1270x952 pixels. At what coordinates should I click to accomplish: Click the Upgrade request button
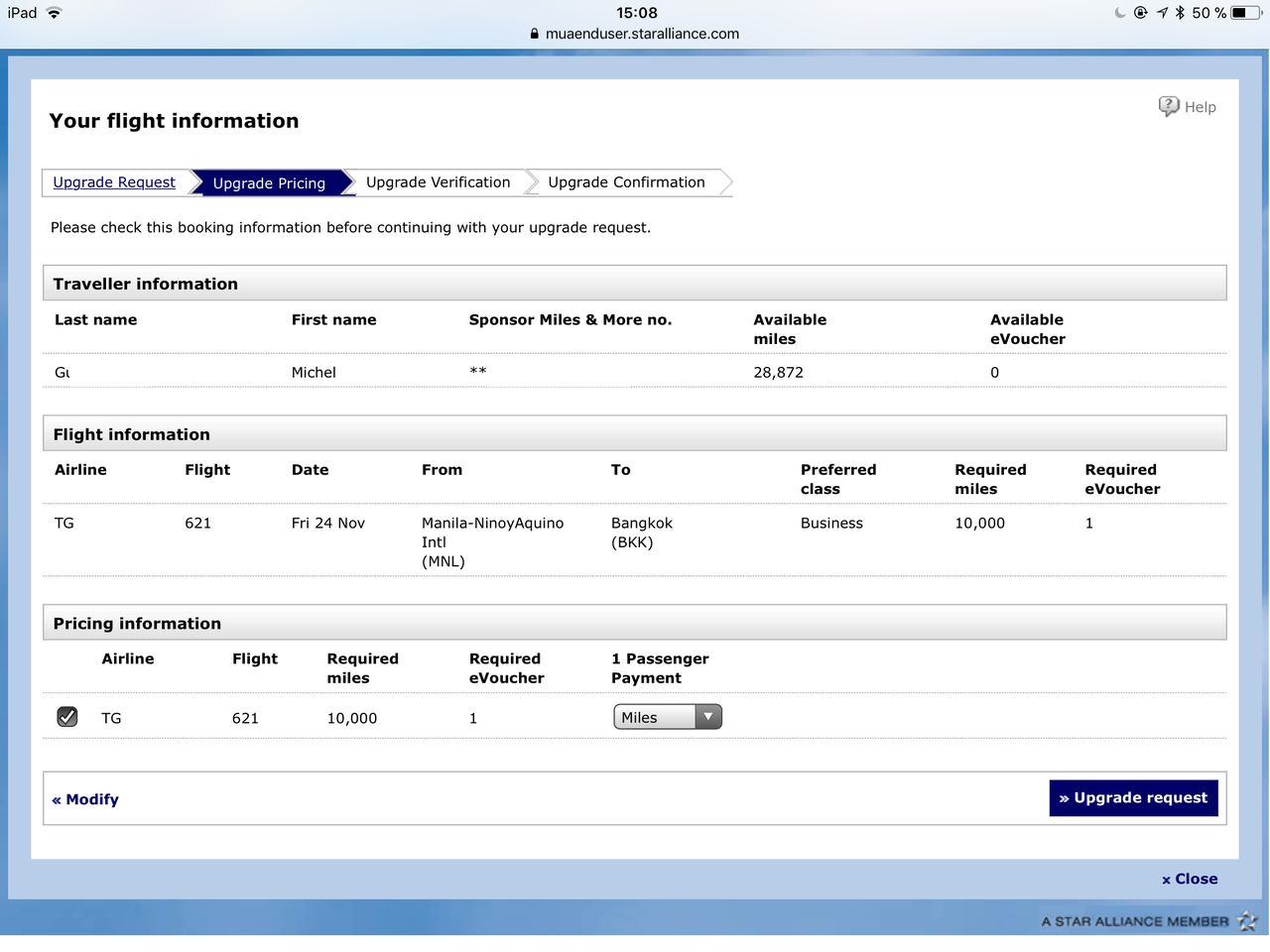pyautogui.click(x=1133, y=798)
